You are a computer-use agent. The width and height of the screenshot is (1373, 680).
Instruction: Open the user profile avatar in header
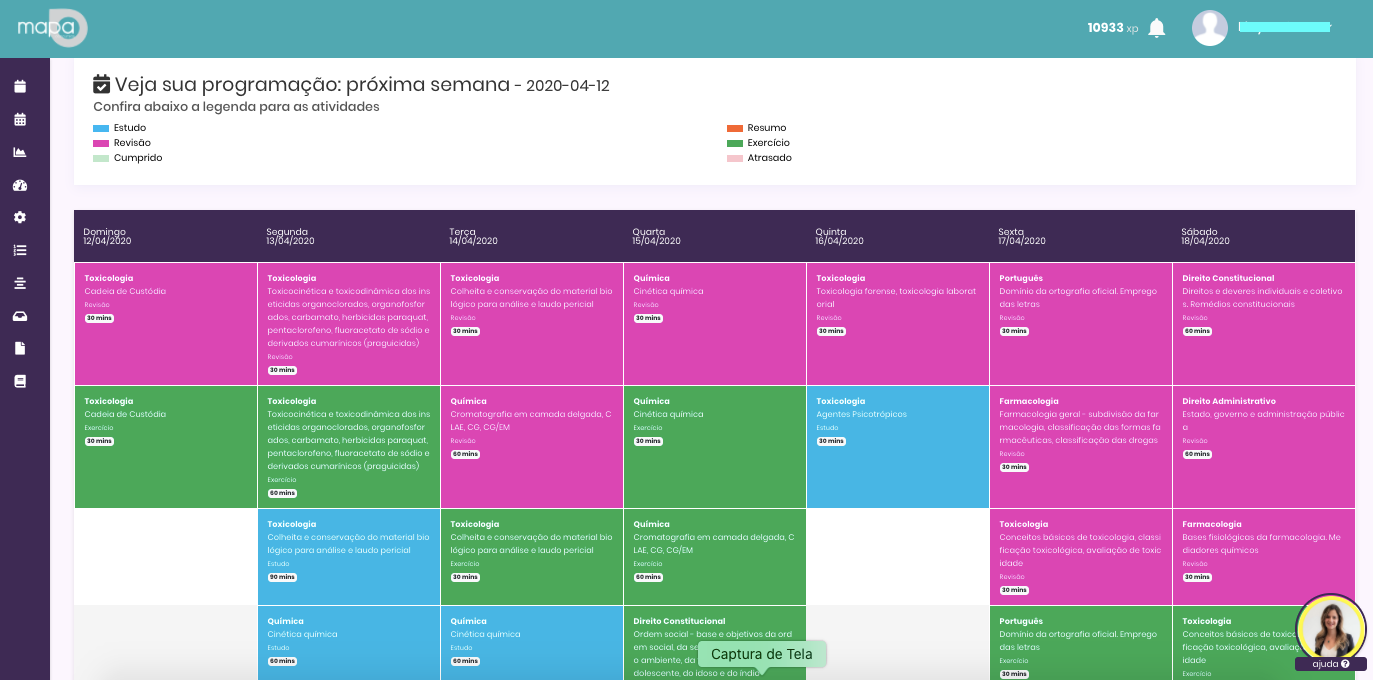tap(1209, 28)
